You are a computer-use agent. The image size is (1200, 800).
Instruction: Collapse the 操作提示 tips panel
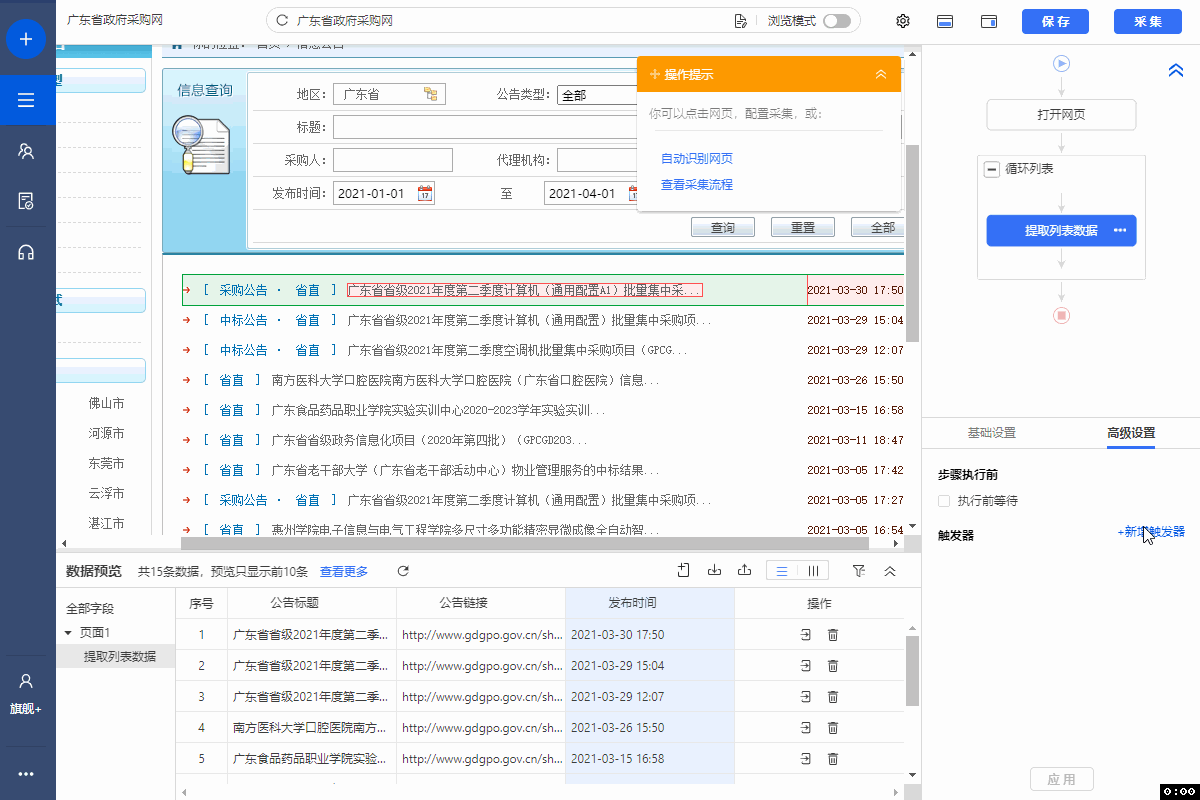[881, 74]
